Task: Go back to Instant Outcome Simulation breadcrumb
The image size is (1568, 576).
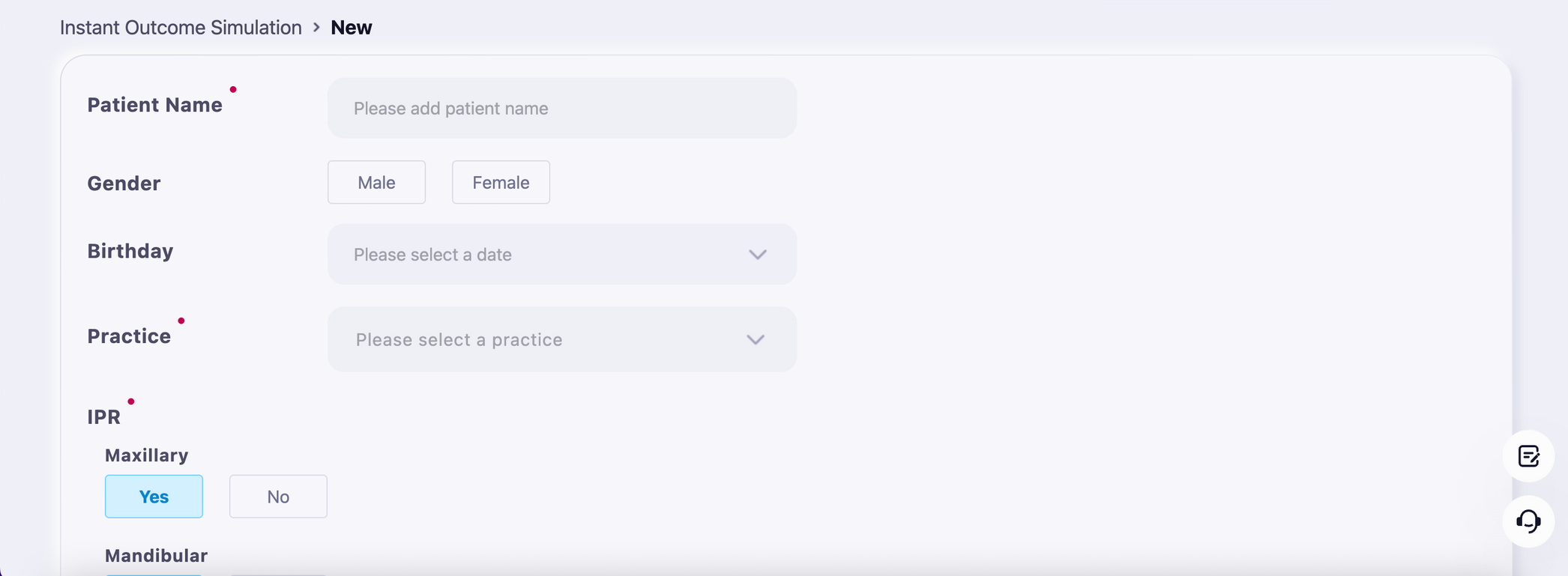Action: tap(181, 28)
